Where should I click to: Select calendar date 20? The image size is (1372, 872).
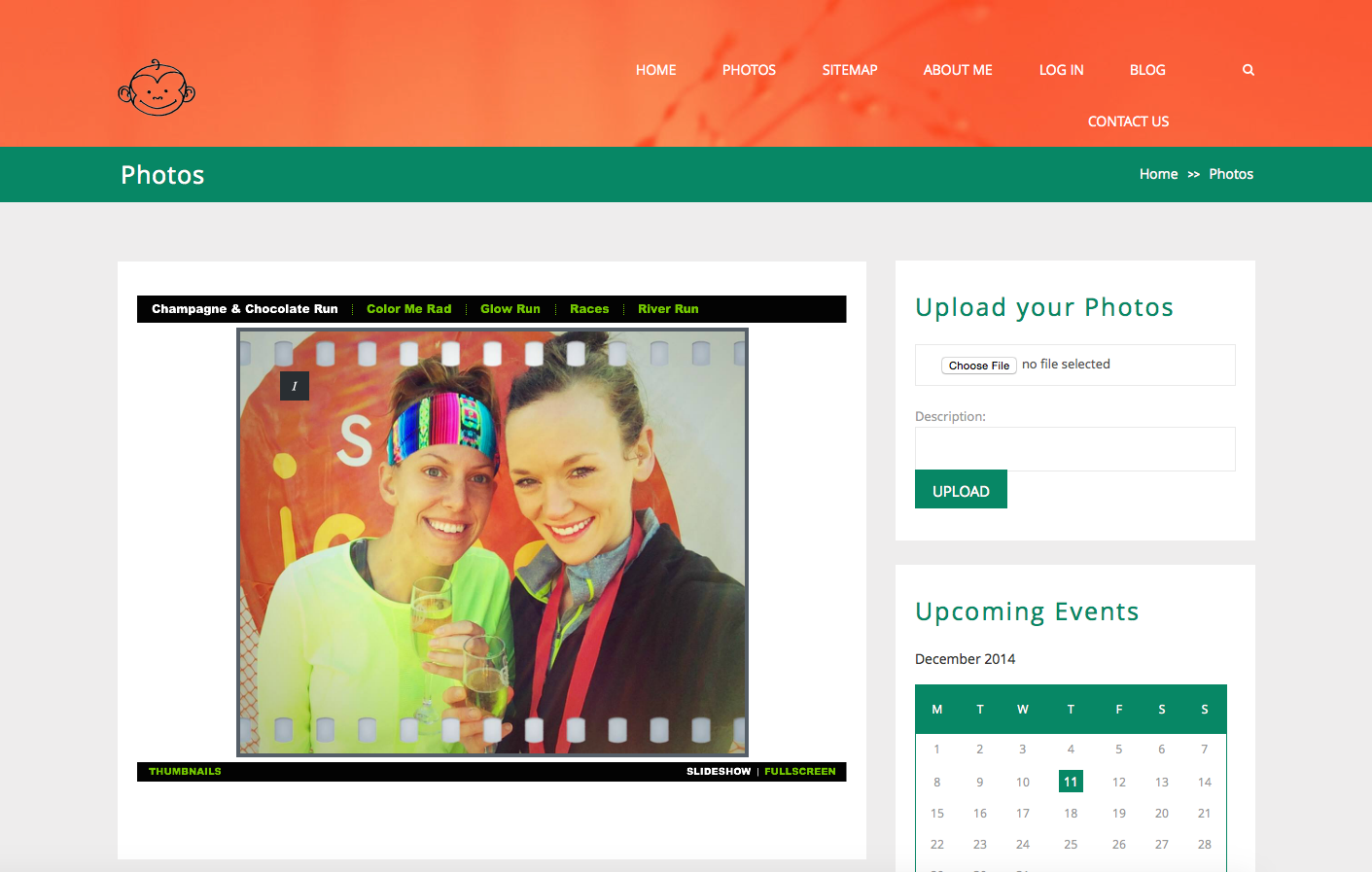coord(1162,814)
